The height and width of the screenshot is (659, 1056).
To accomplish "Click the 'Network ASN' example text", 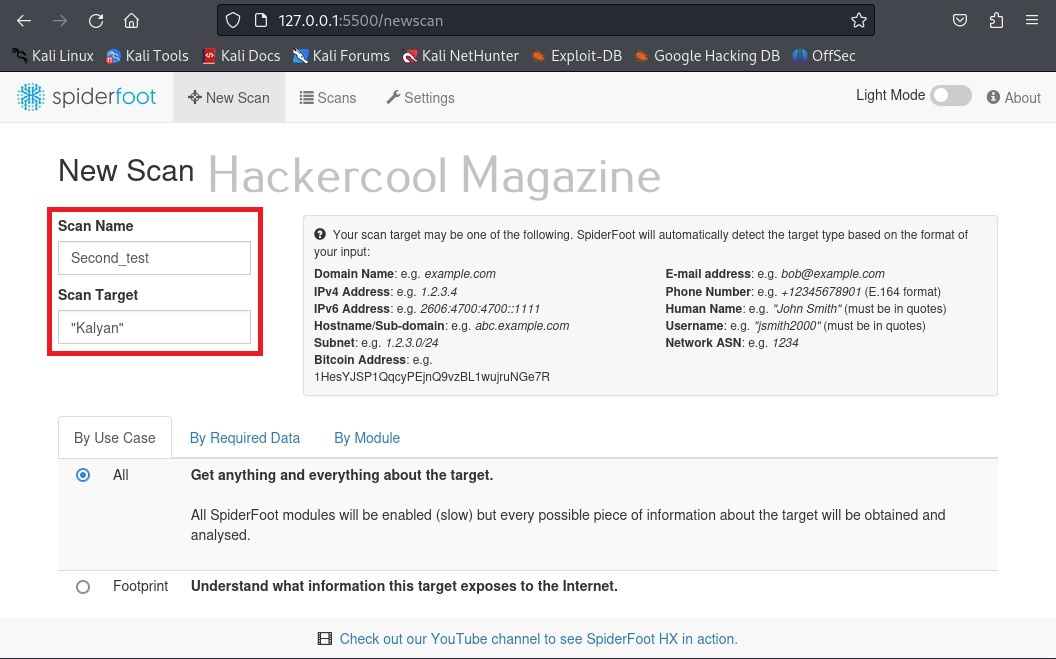I will pyautogui.click(x=731, y=343).
